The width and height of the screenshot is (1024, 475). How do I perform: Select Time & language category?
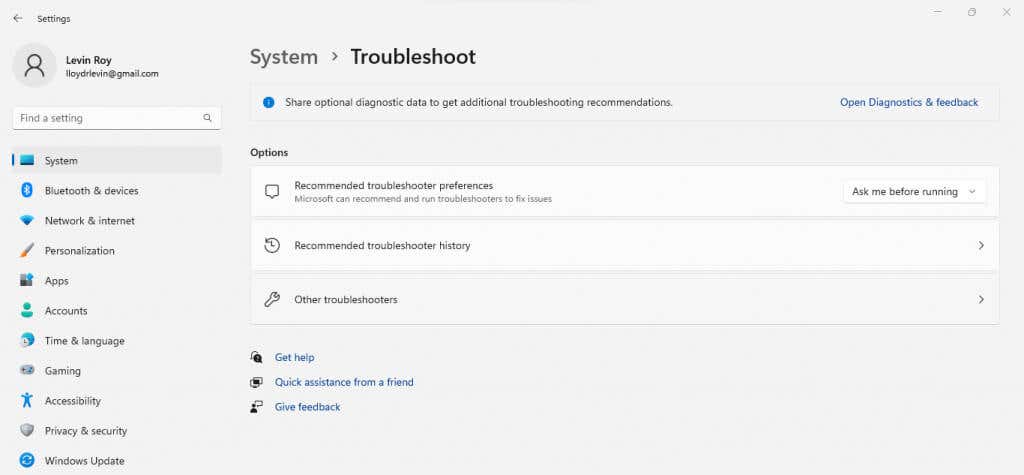(x=117, y=340)
